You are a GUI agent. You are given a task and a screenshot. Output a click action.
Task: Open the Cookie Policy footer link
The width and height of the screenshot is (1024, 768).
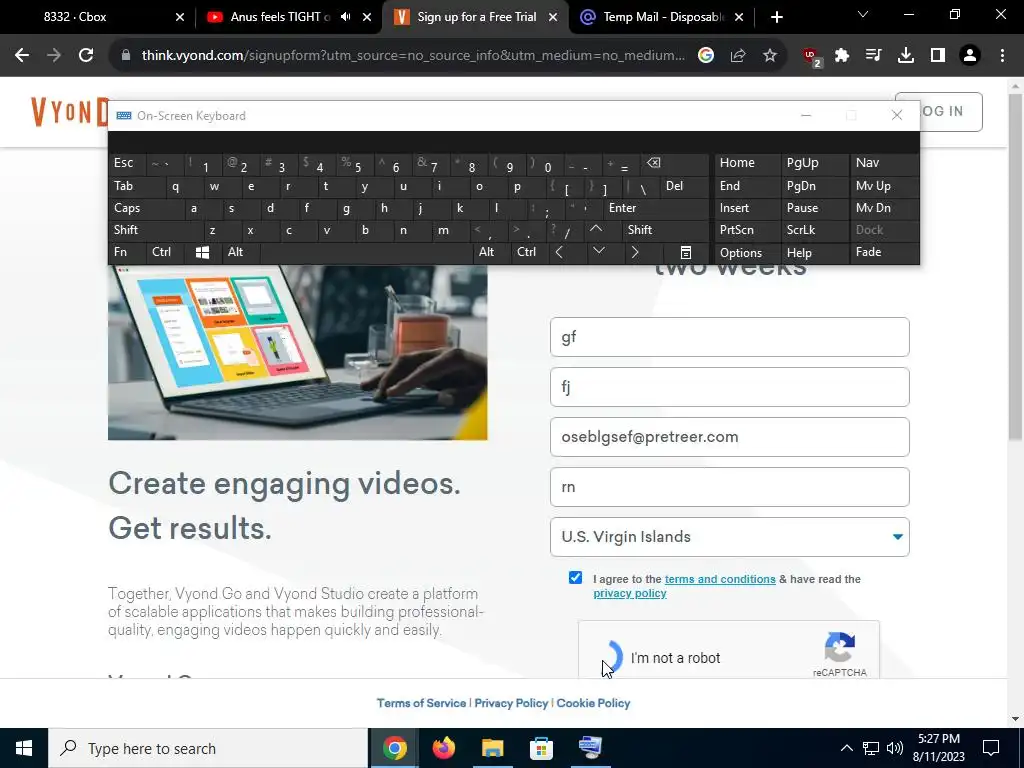point(593,703)
